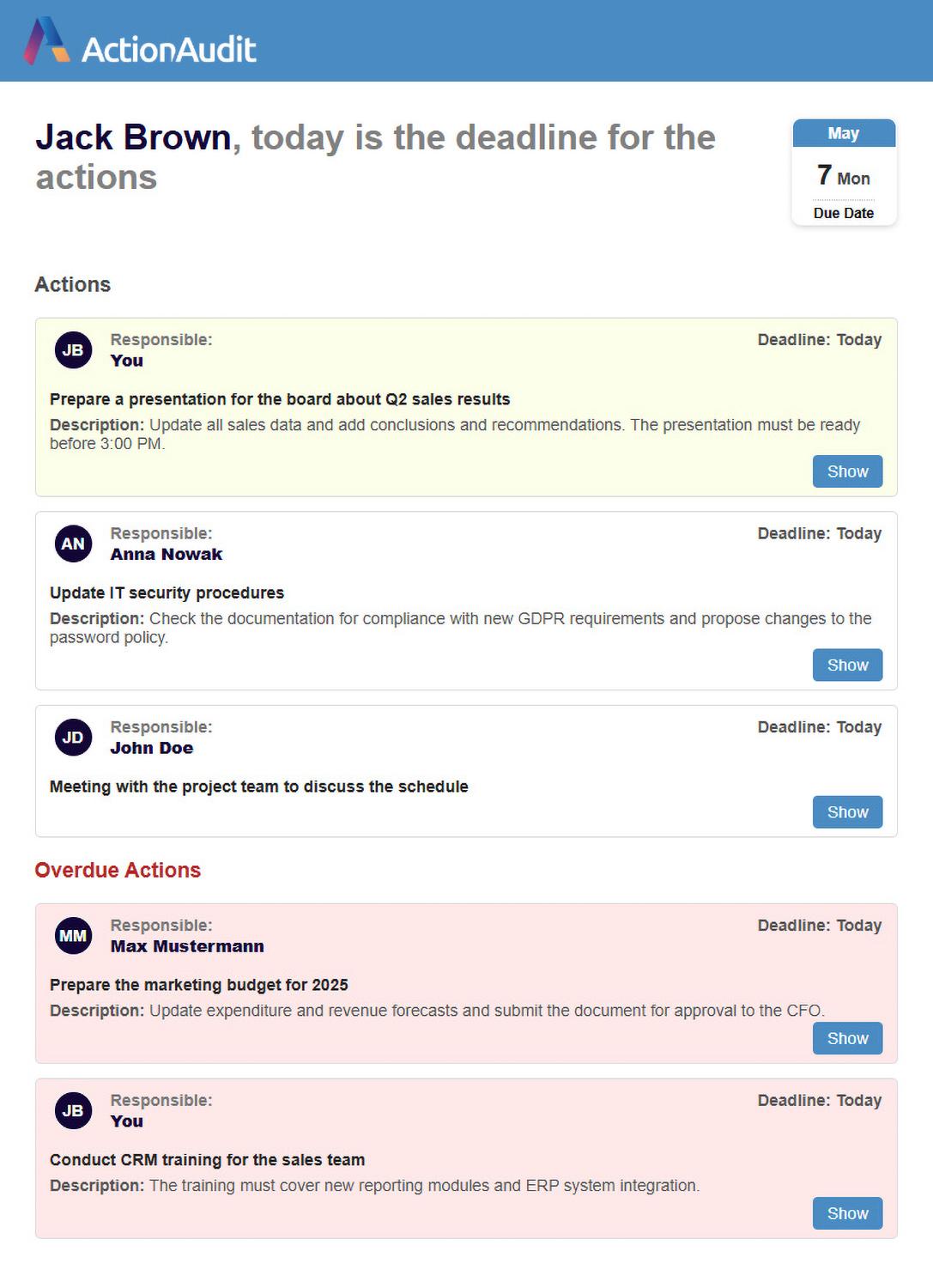Show the IT security procedures action

847,665
